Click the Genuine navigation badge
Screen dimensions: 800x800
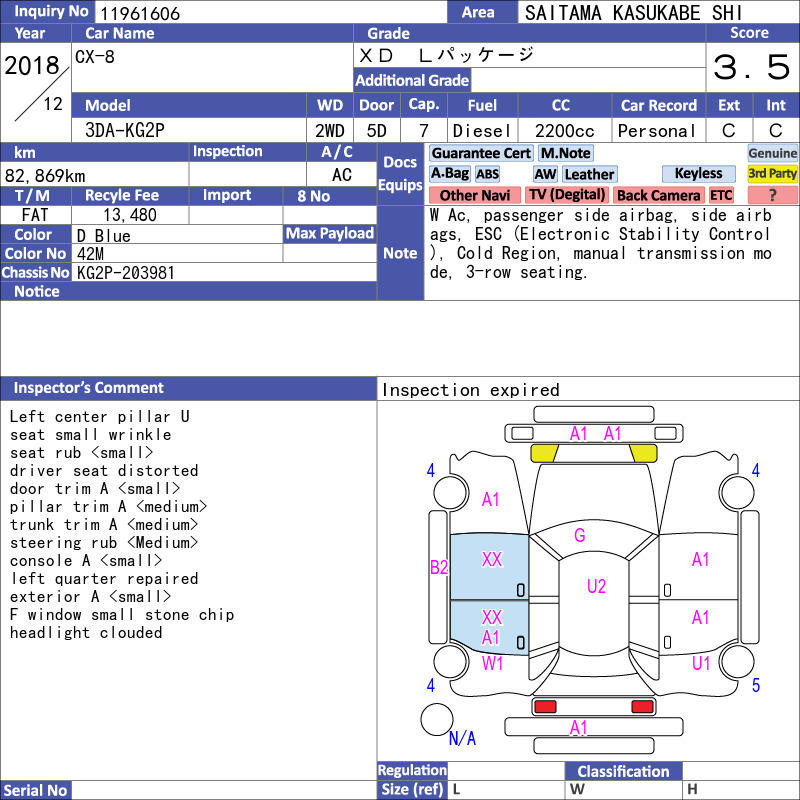coord(772,153)
